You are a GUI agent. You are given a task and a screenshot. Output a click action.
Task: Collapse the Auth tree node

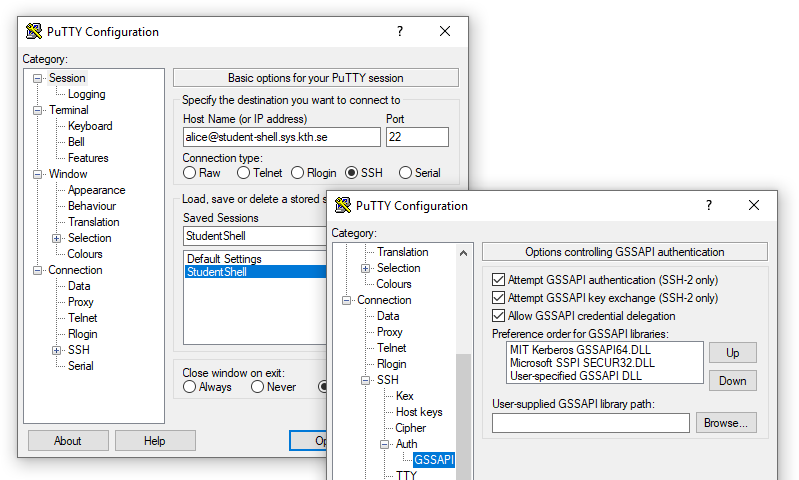click(x=385, y=444)
